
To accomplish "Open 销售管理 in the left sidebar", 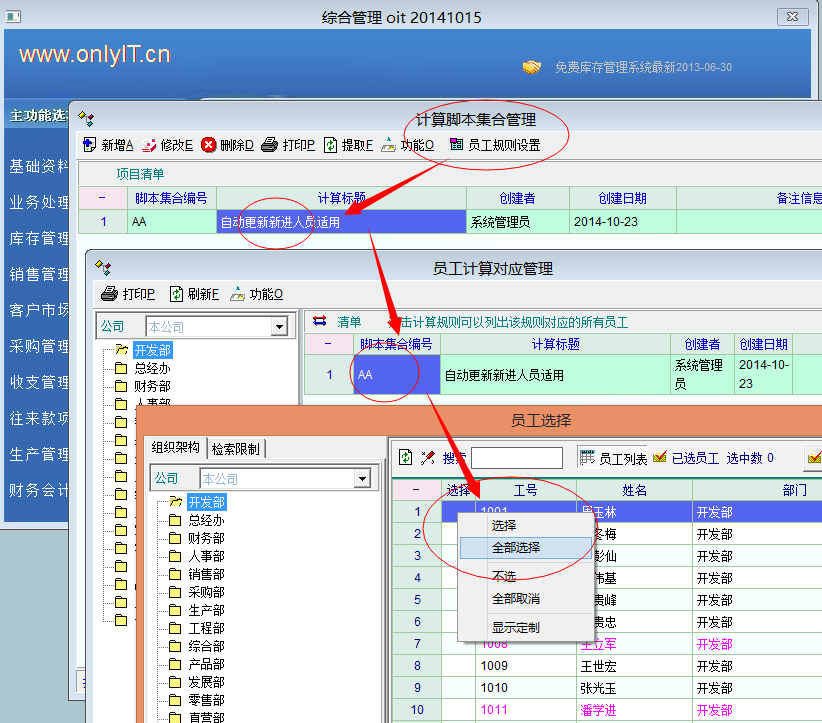I will point(38,274).
